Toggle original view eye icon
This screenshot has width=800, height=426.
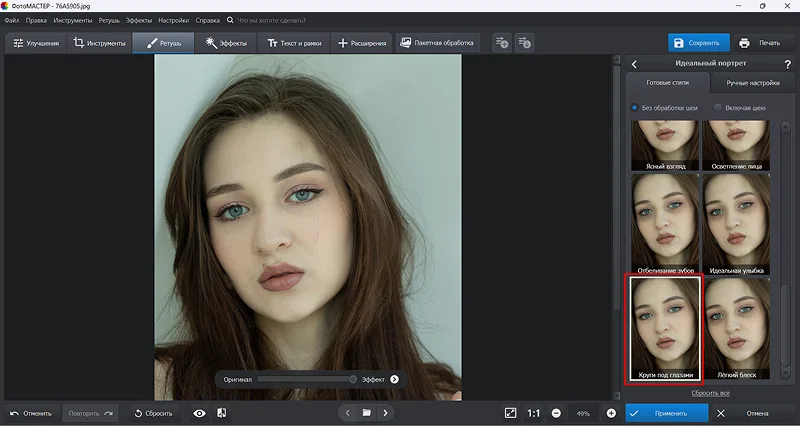[199, 413]
